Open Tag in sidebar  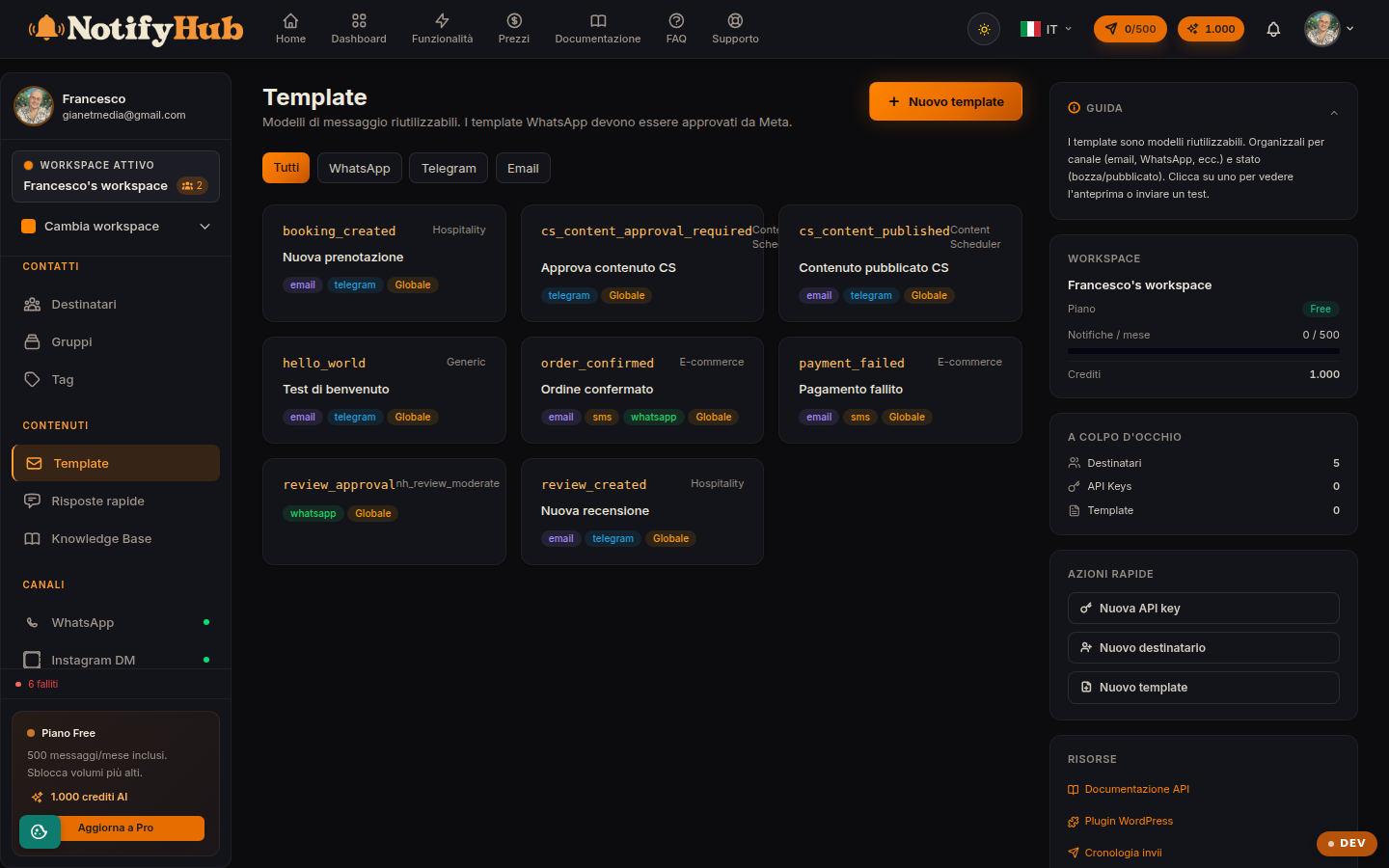tap(116, 379)
